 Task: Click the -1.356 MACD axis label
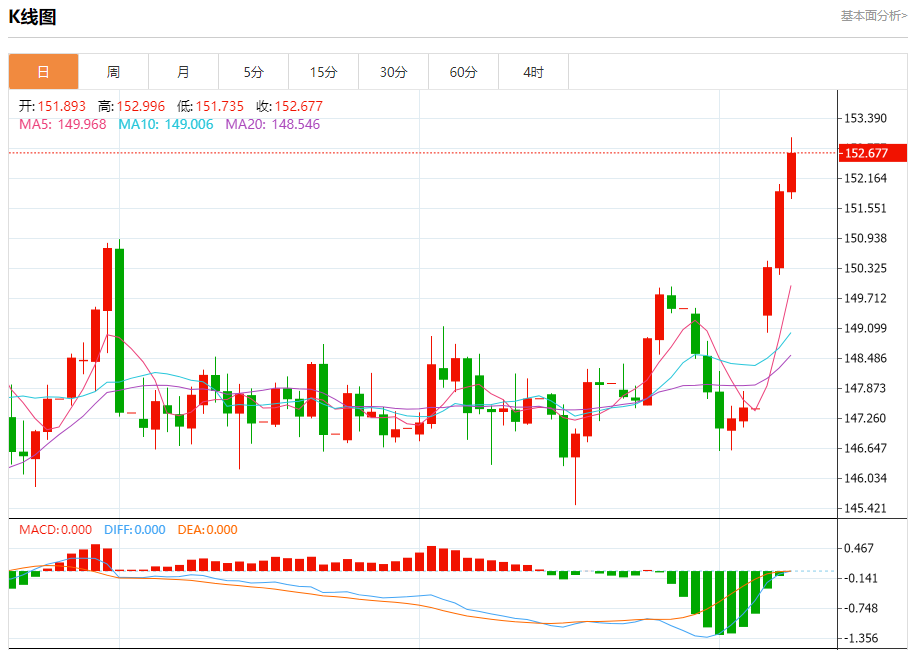coord(860,638)
